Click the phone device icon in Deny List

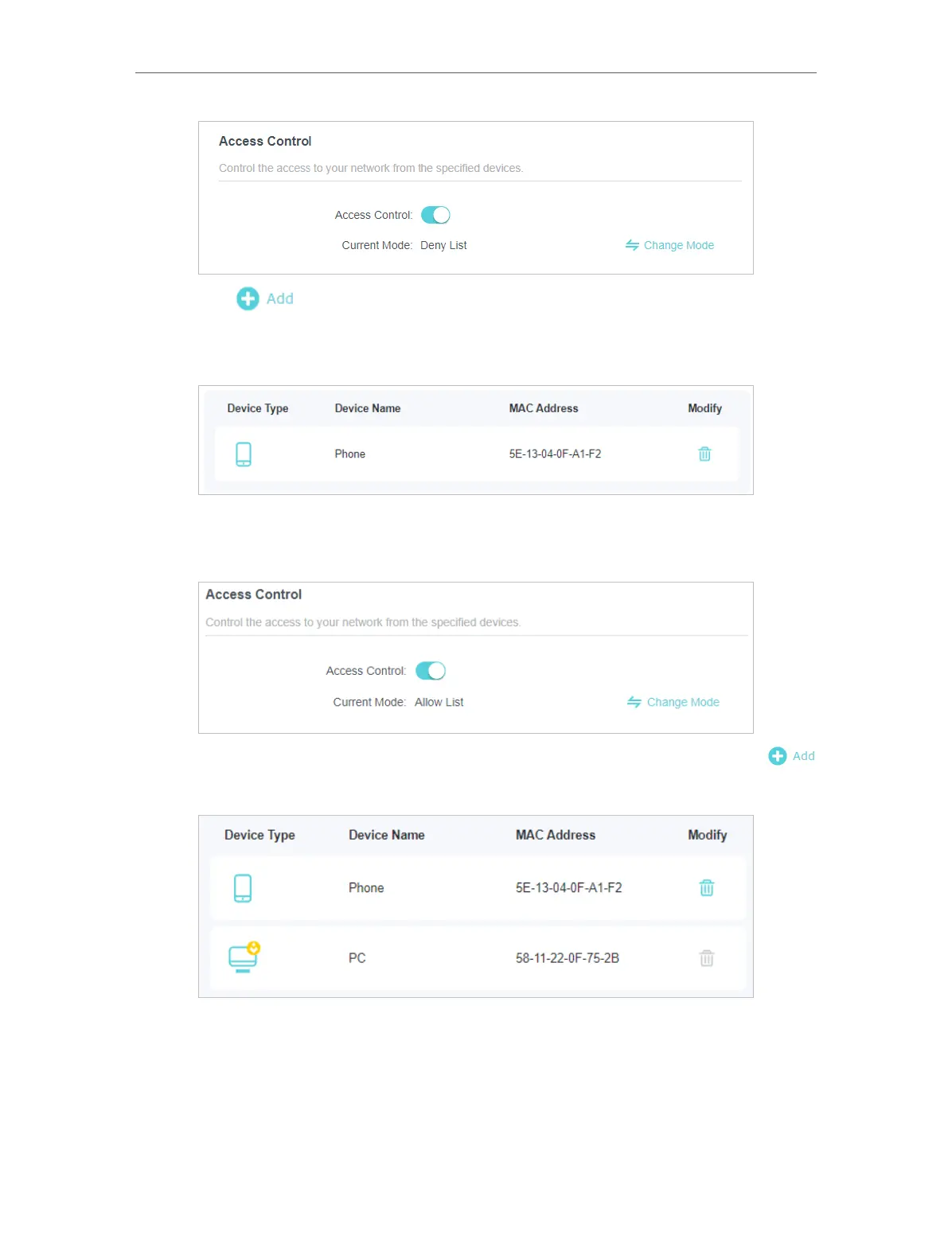point(244,454)
